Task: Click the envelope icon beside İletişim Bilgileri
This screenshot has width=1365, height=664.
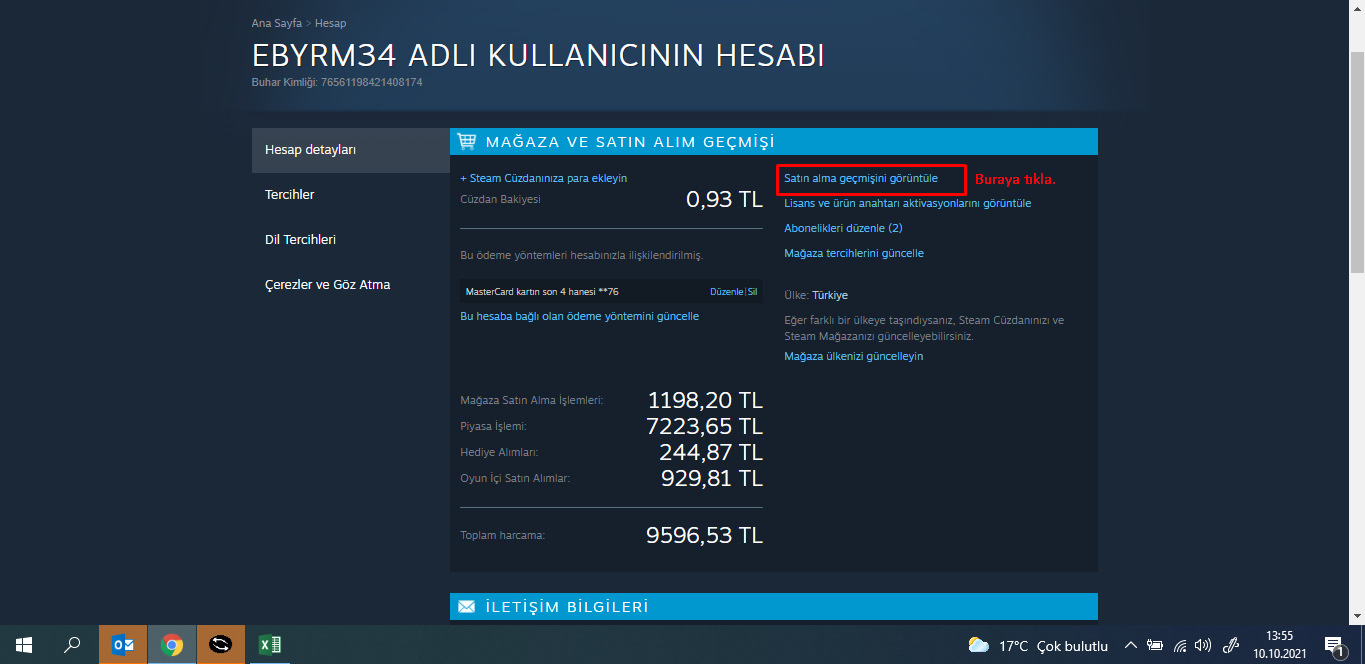Action: 466,606
